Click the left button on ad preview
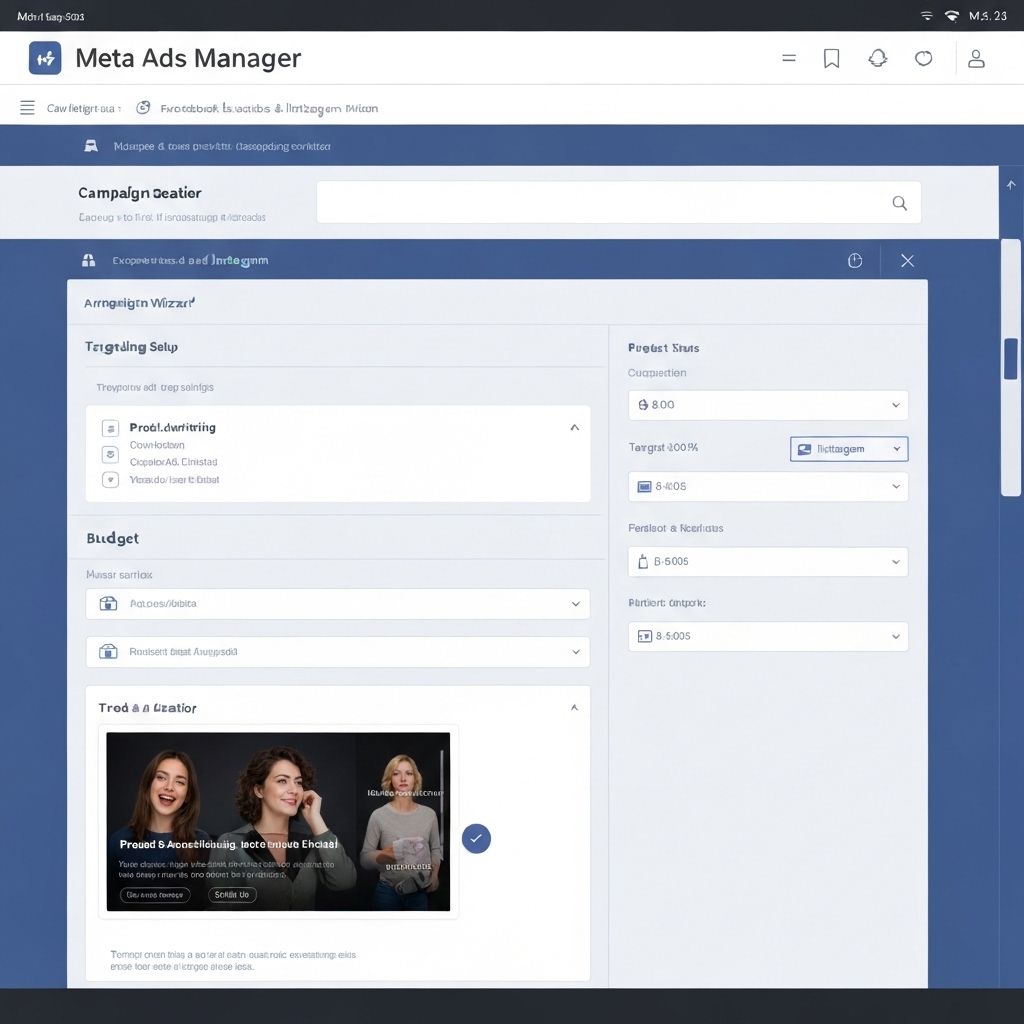The width and height of the screenshot is (1024, 1024). (x=155, y=895)
